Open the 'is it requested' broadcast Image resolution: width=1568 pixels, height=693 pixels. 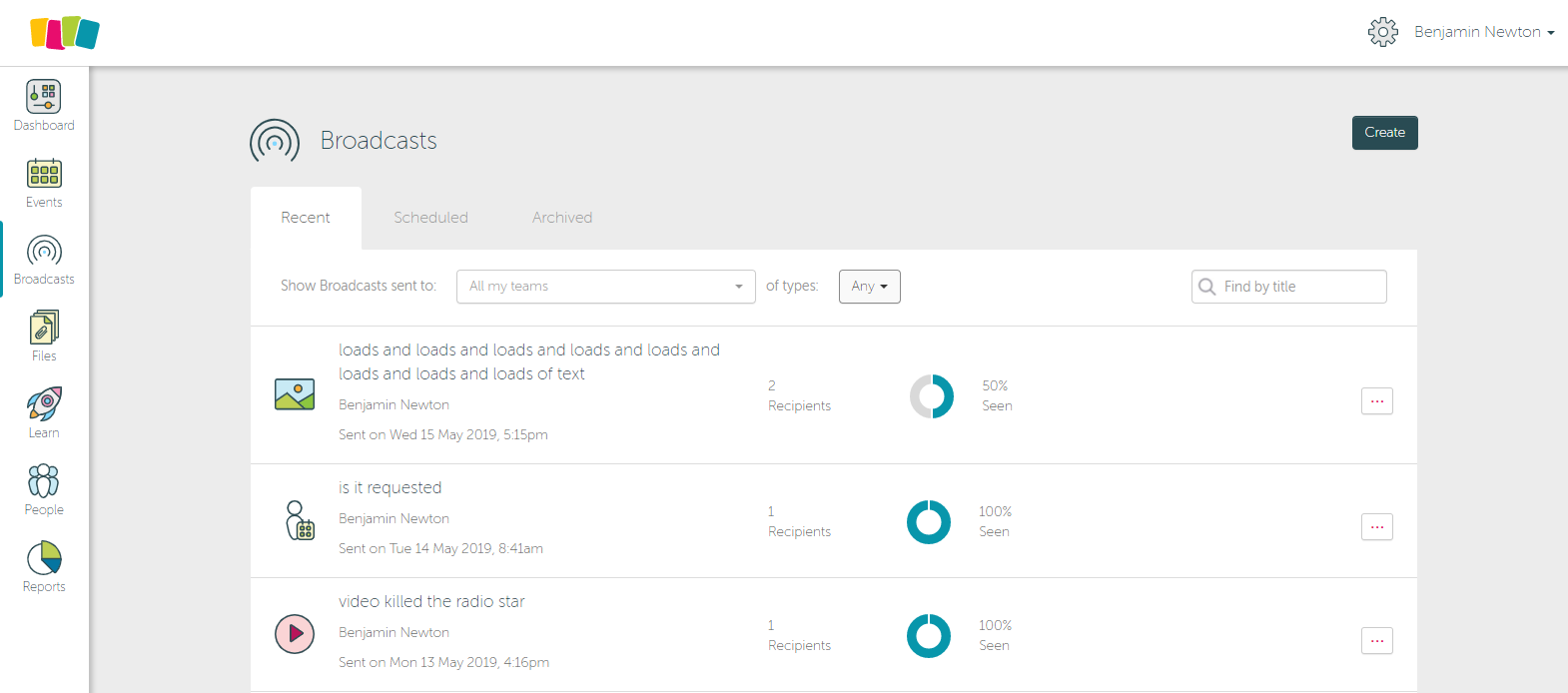tap(390, 487)
